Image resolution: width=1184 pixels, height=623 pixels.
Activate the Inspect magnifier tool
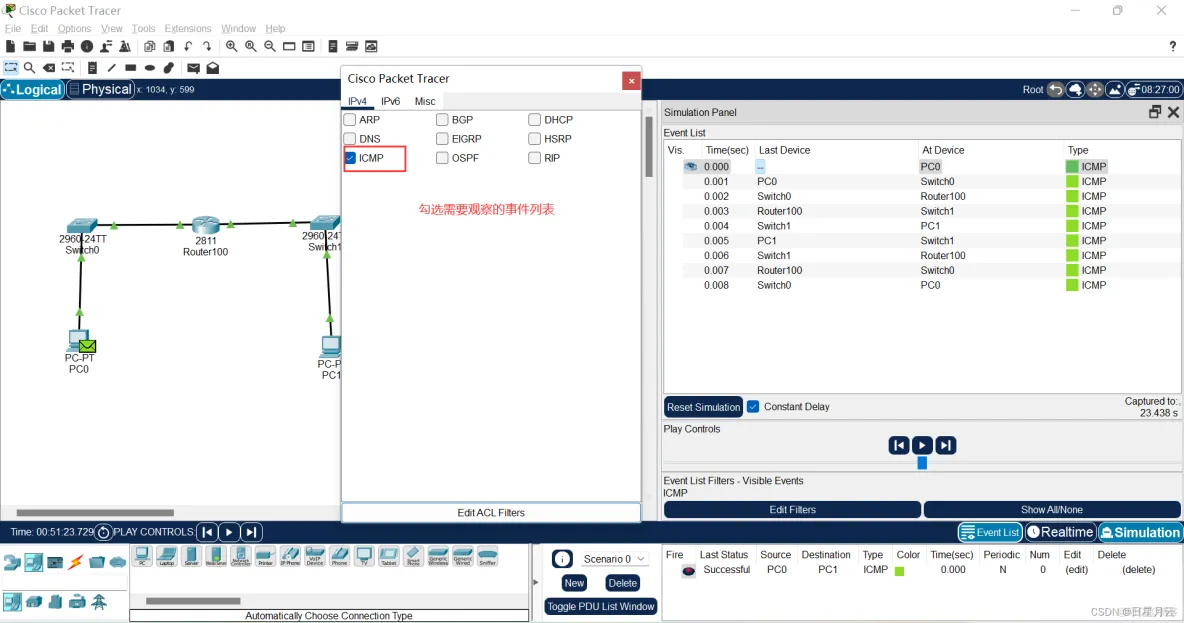coord(29,68)
